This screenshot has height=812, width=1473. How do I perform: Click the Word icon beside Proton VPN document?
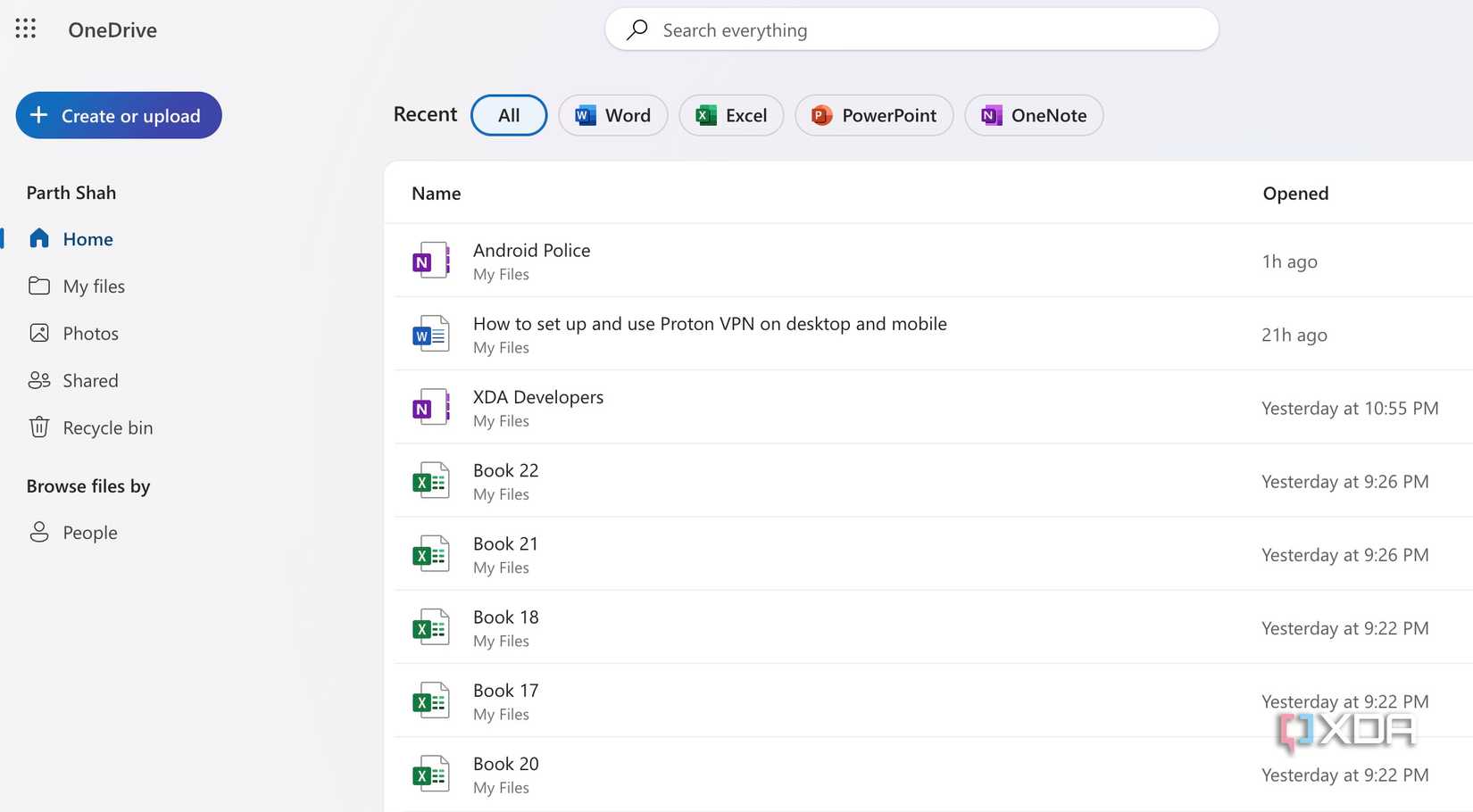[431, 334]
